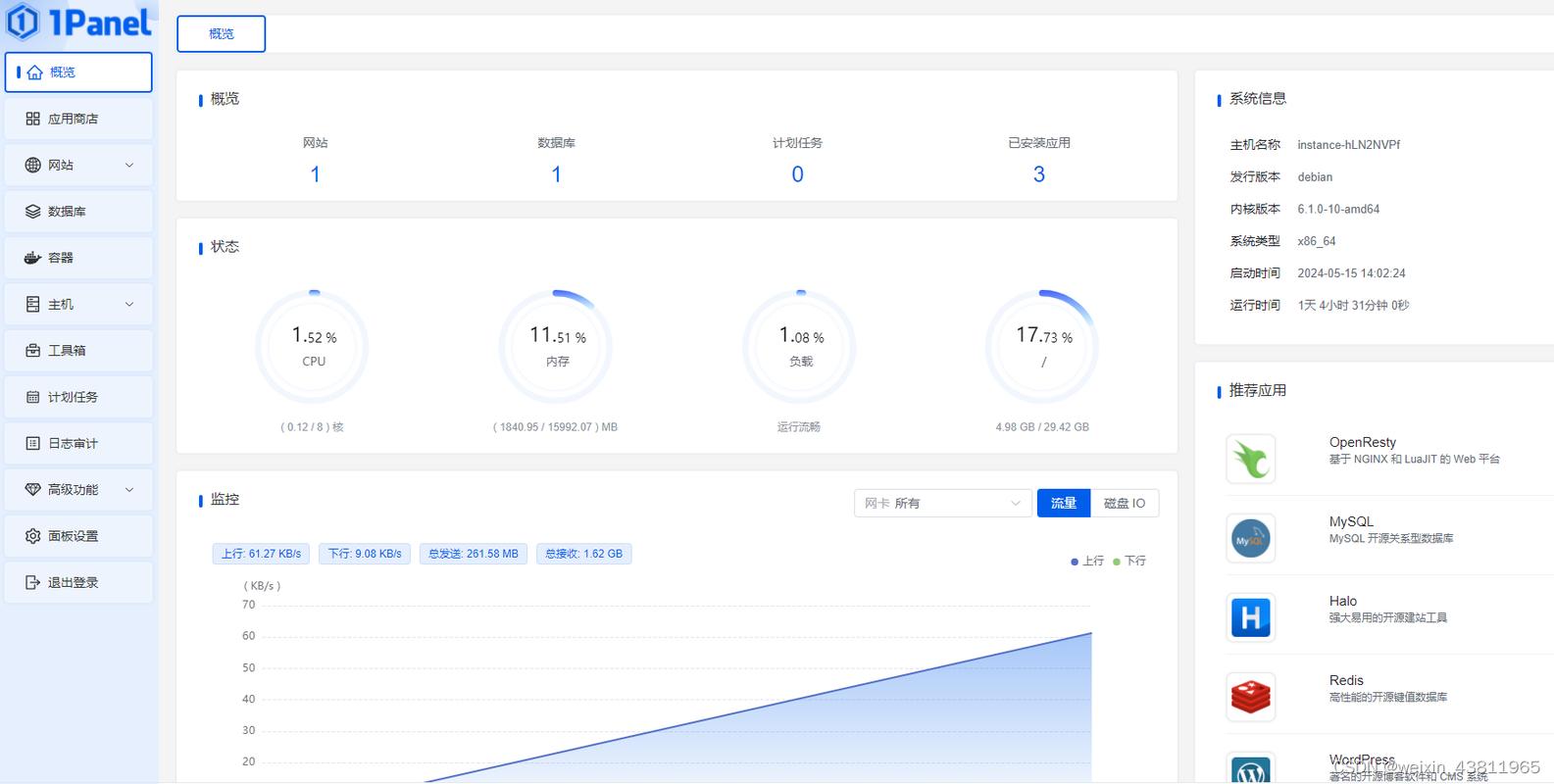
Task: Click the WordPress app icon
Action: [x=1251, y=769]
